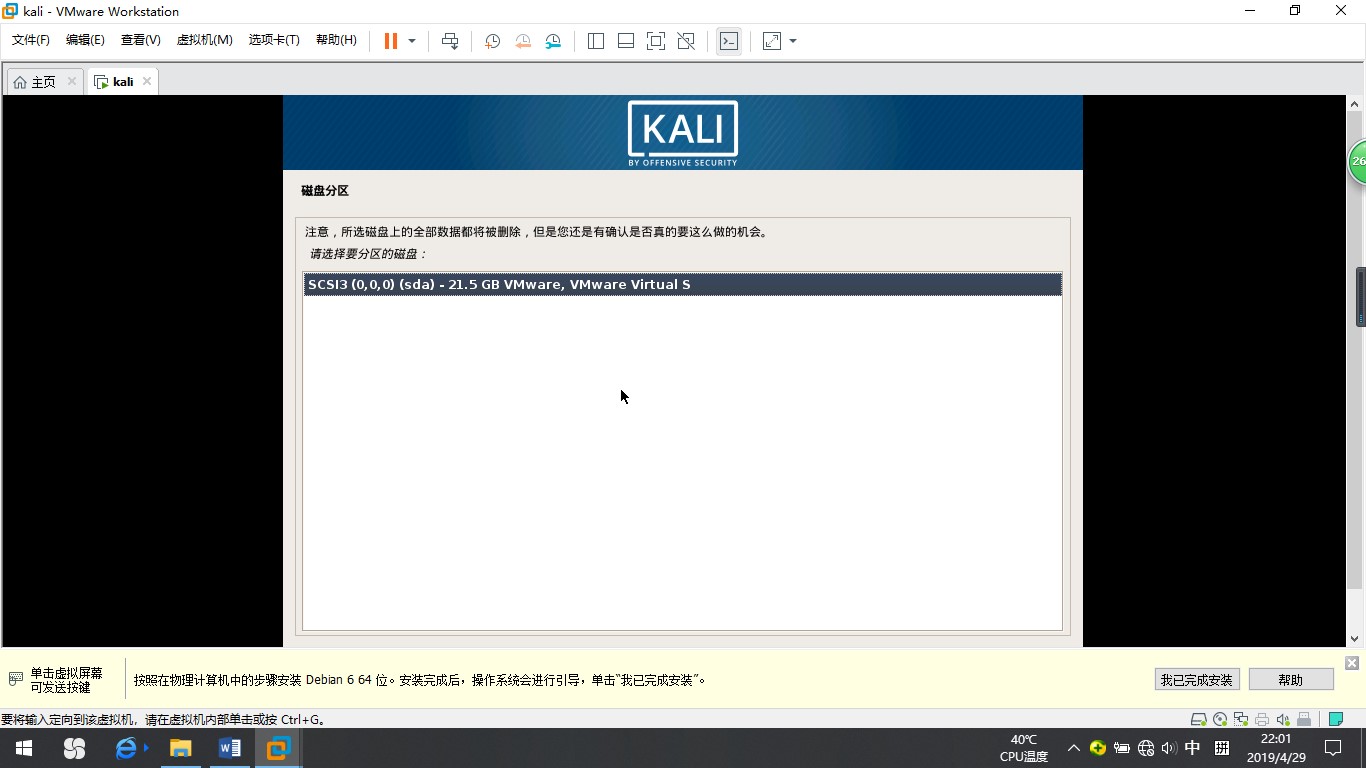Open File Explorer from the taskbar
The width and height of the screenshot is (1366, 768).
tap(180, 748)
